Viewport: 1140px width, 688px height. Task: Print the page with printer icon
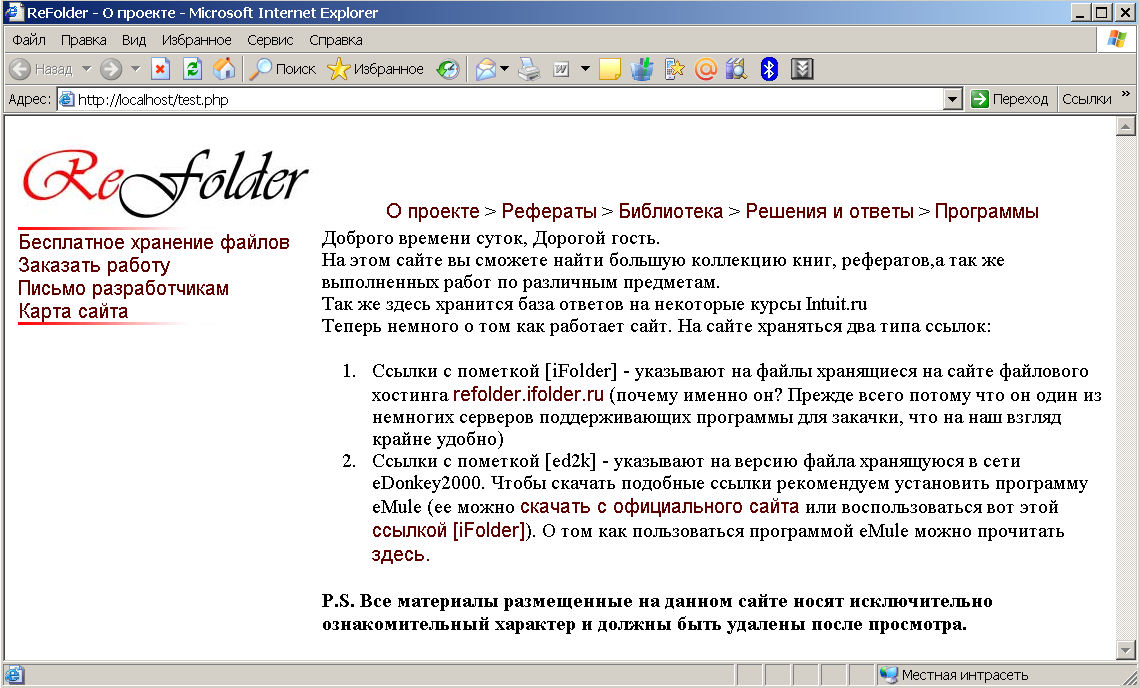tap(529, 69)
